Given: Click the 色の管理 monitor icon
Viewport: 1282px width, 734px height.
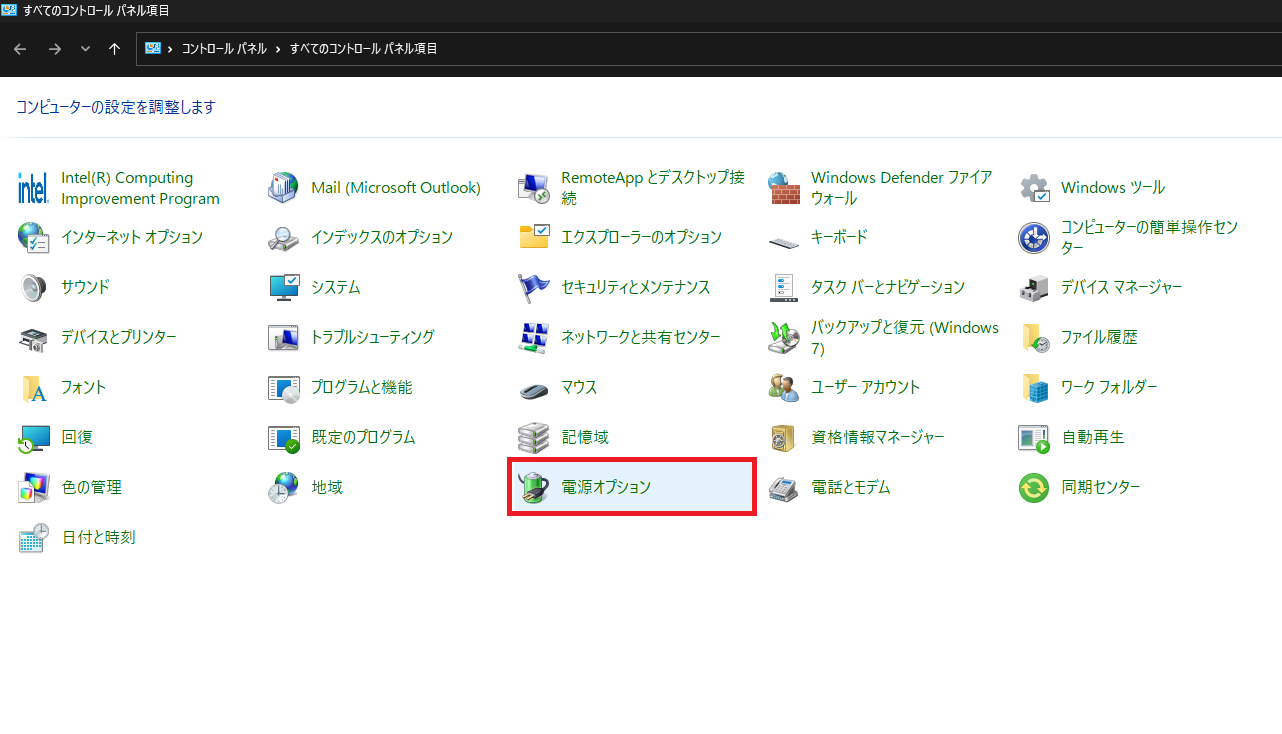Looking at the screenshot, I should pyautogui.click(x=34, y=488).
